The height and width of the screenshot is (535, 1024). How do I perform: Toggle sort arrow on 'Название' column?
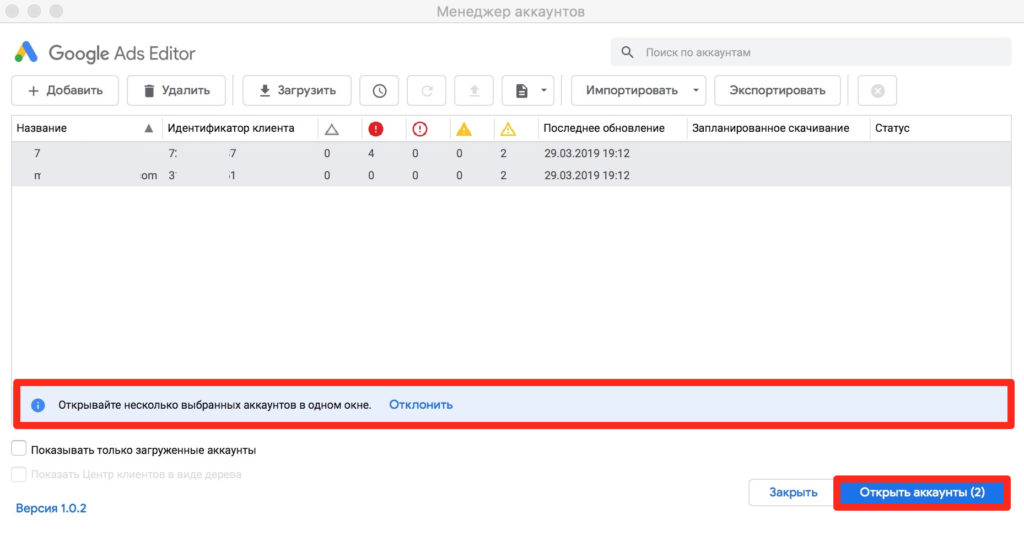[149, 128]
